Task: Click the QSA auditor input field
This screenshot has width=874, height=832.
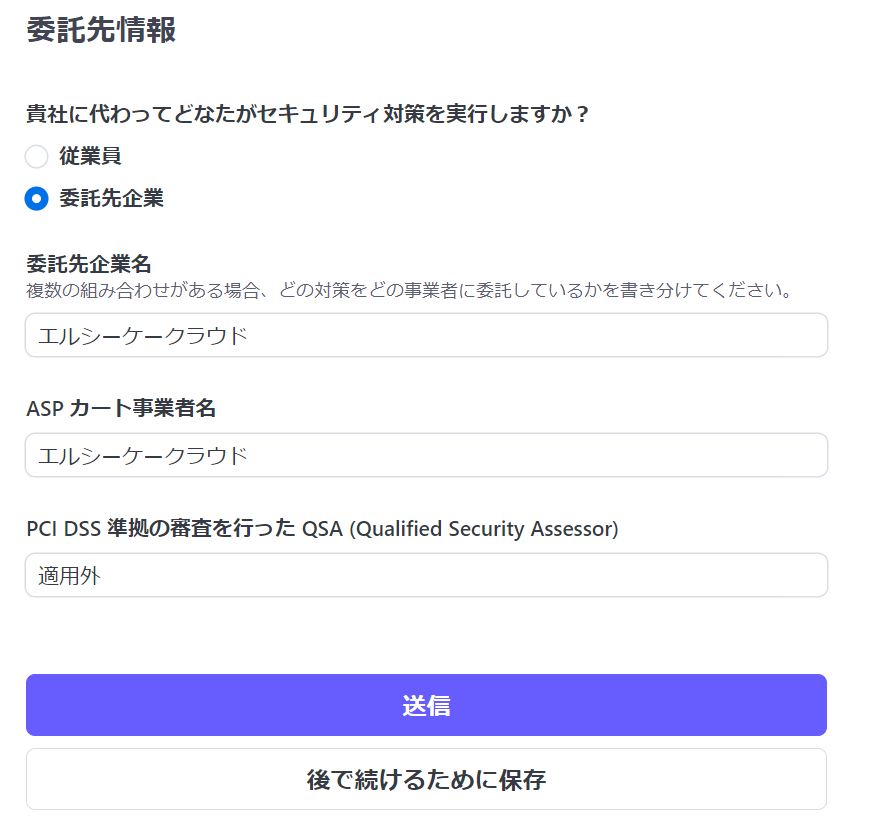Action: (426, 575)
